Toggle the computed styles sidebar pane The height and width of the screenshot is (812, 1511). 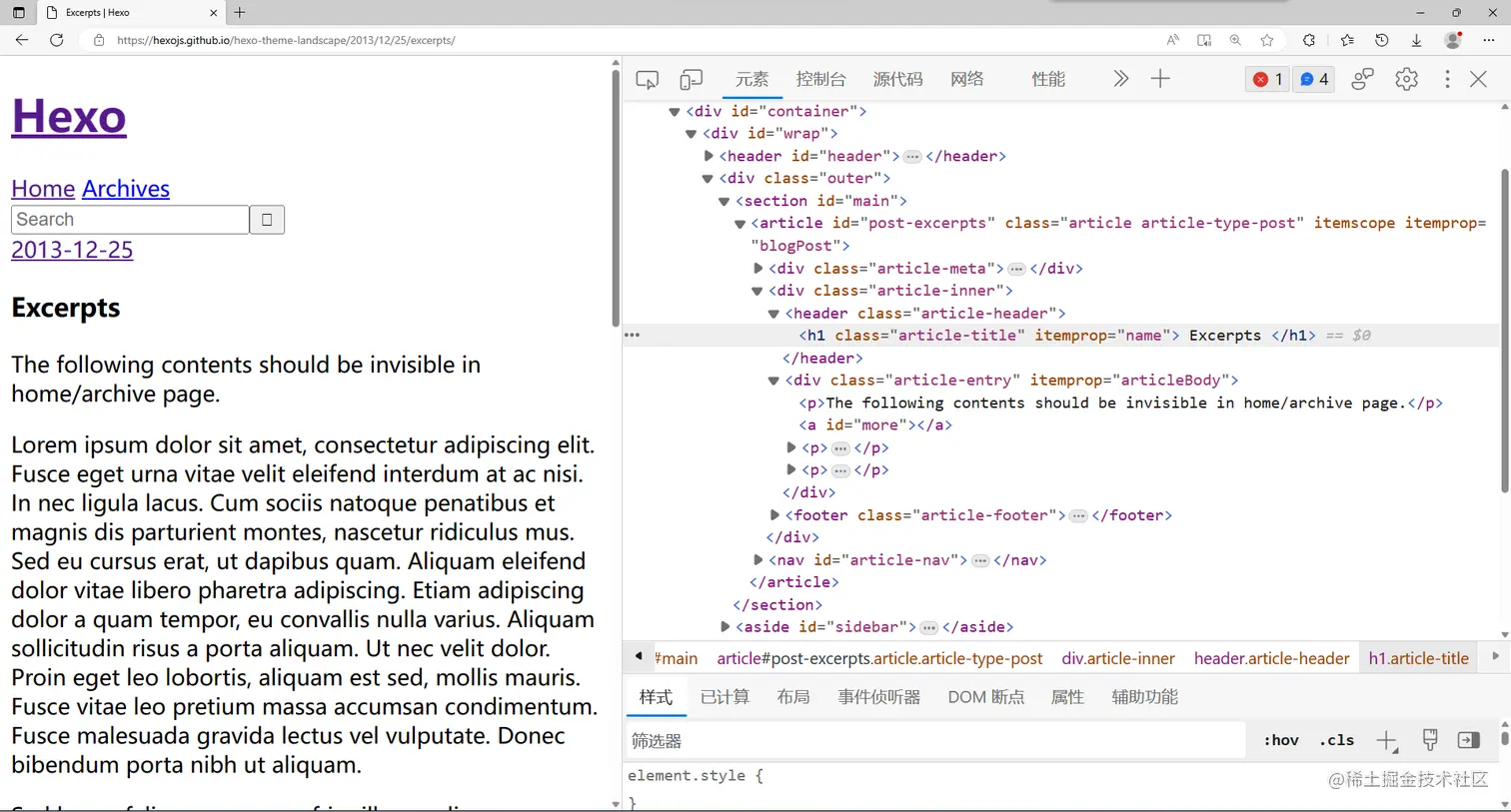(x=1468, y=740)
